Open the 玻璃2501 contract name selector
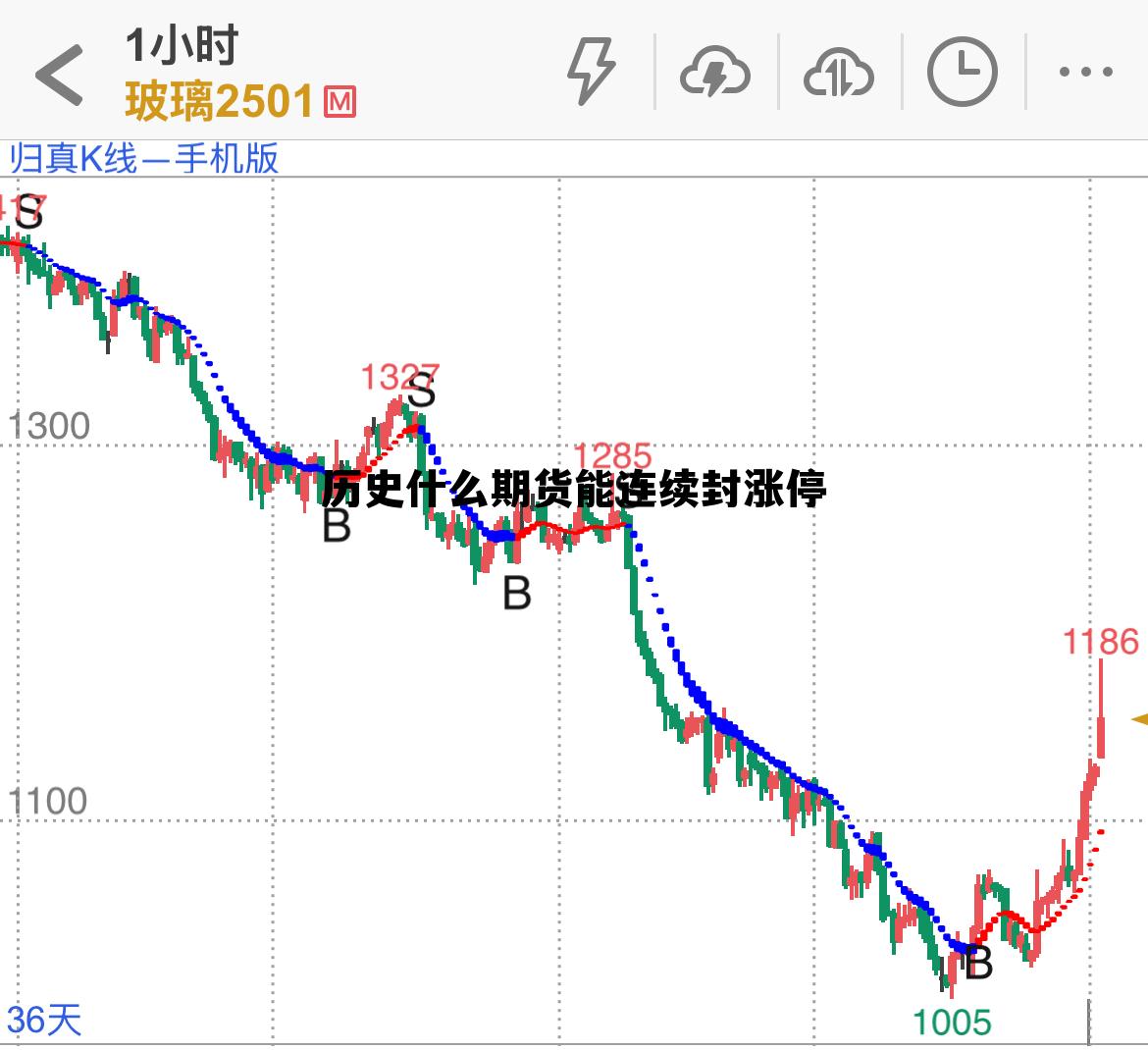 coord(219,101)
